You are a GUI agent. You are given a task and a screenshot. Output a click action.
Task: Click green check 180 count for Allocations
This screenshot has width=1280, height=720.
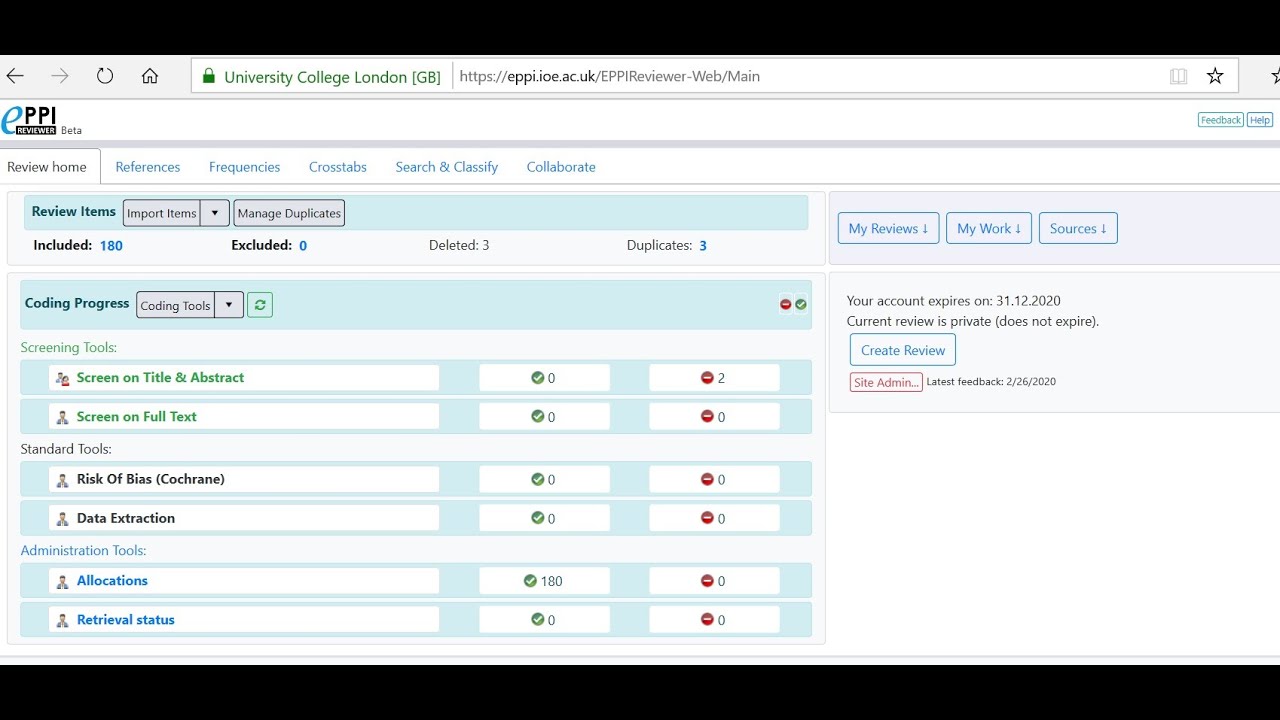click(544, 581)
